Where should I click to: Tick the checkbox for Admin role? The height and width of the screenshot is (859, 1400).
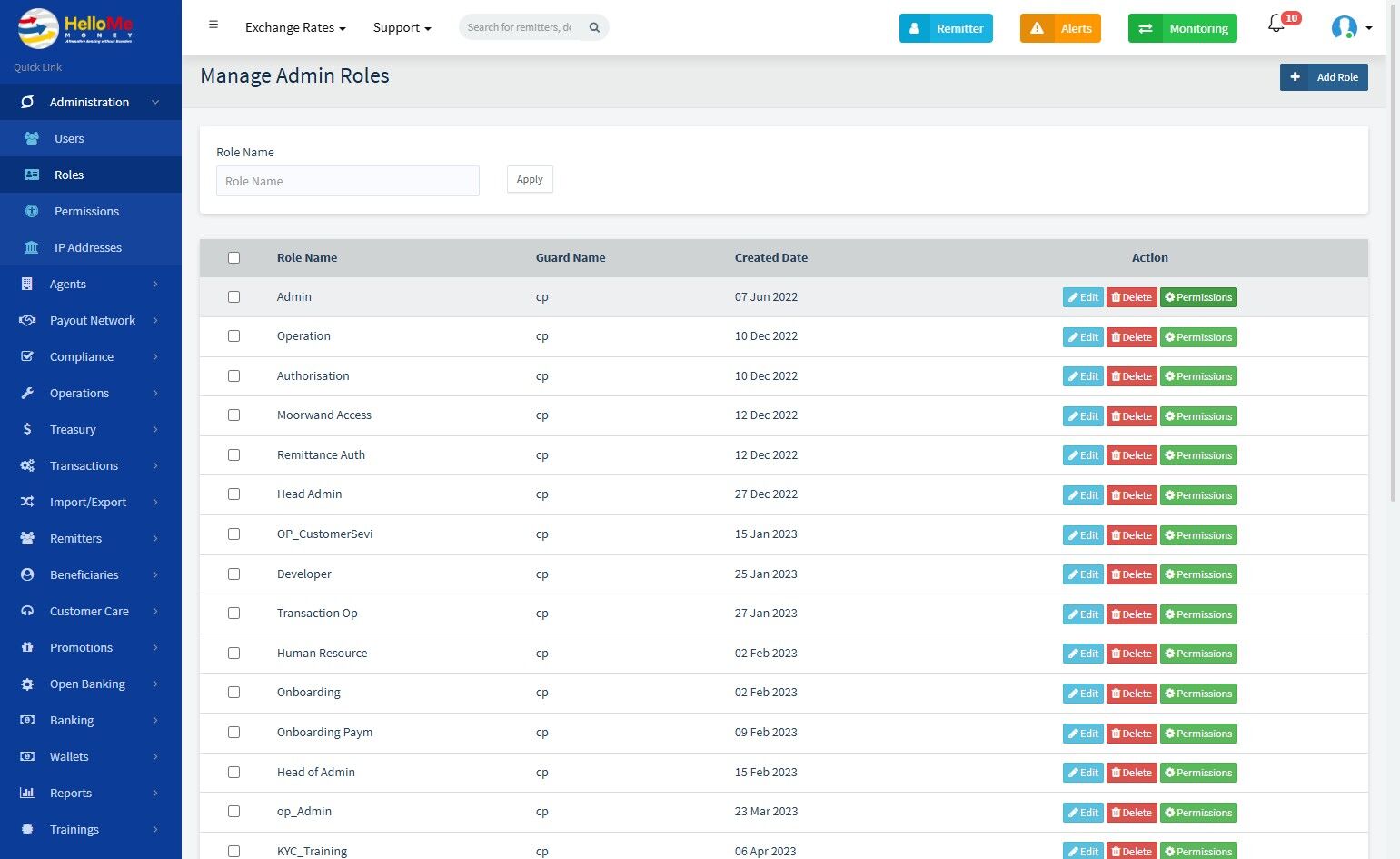(x=233, y=296)
